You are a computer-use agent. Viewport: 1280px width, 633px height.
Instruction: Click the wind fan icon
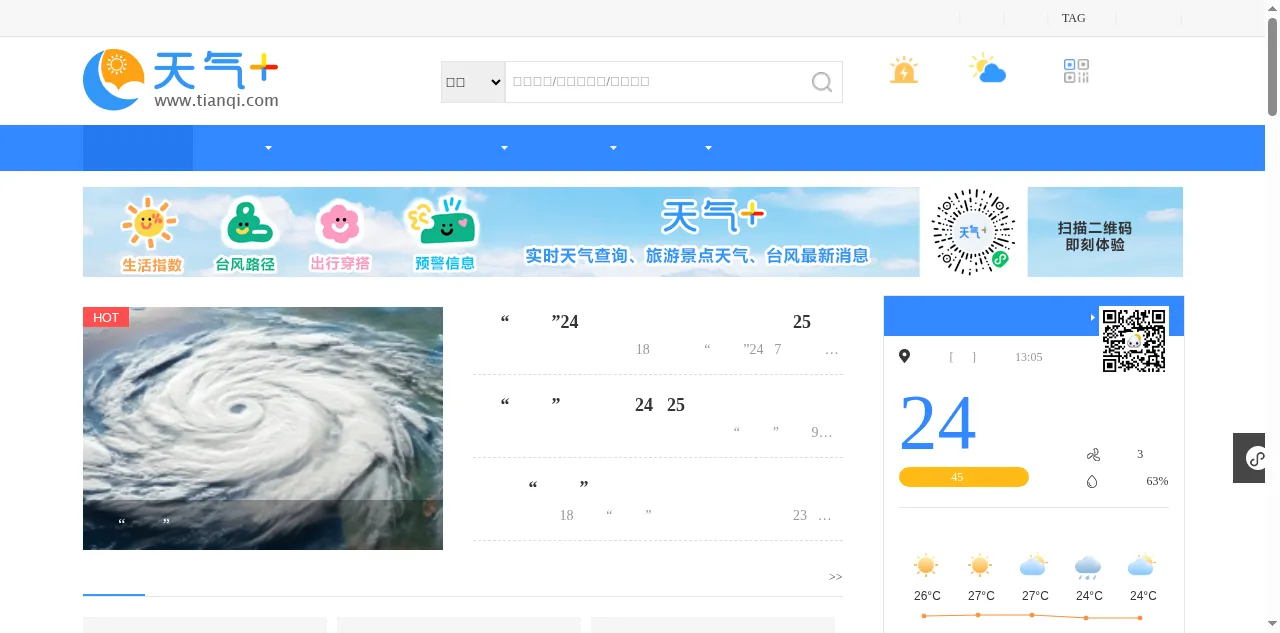pos(1092,455)
